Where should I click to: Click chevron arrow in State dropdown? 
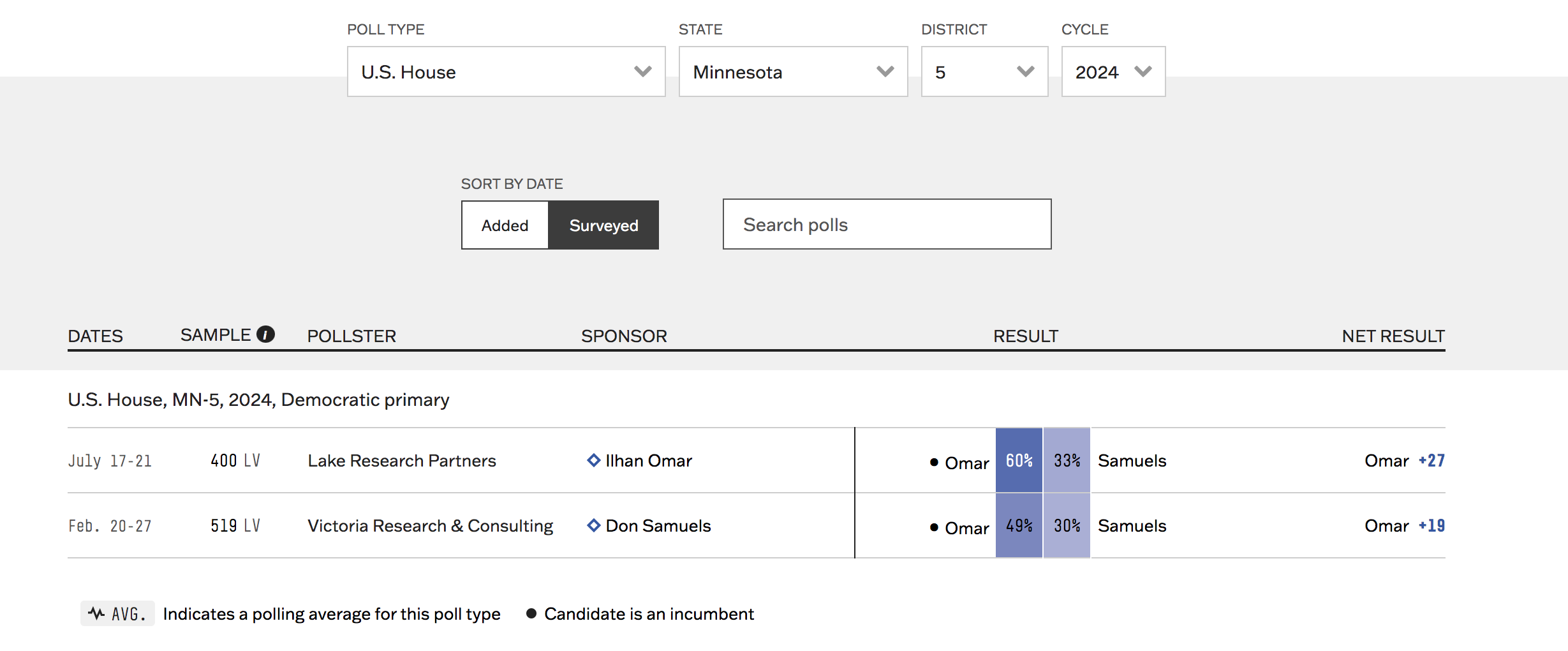[885, 71]
